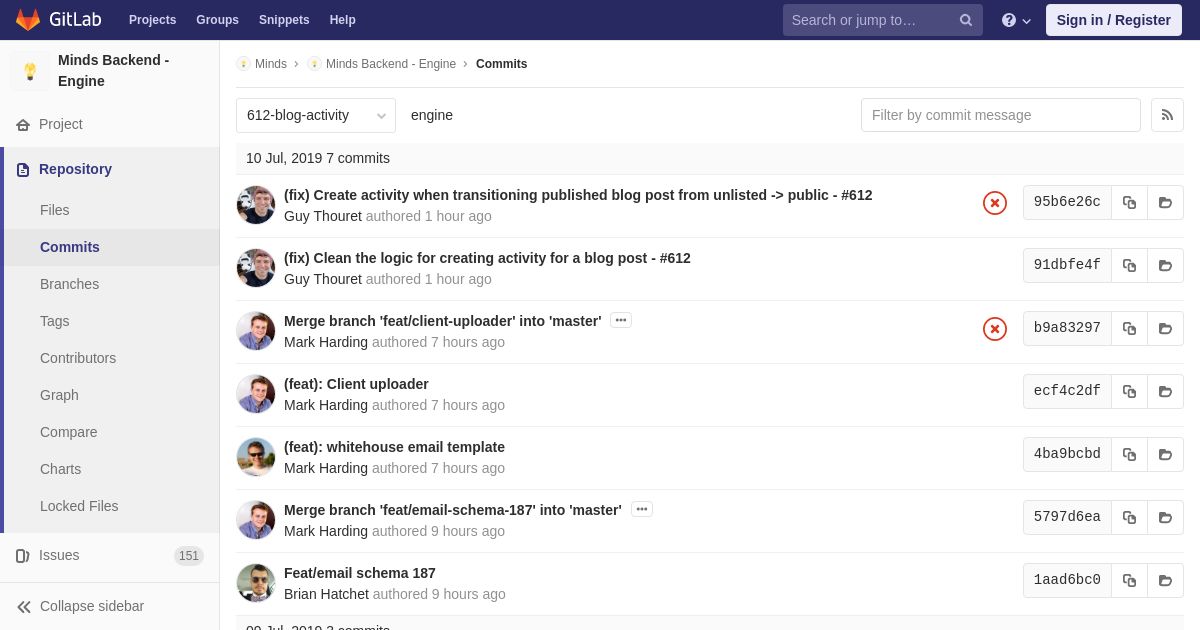Click the GitLab fox logo
Viewport: 1200px width, 630px height.
click(28, 20)
